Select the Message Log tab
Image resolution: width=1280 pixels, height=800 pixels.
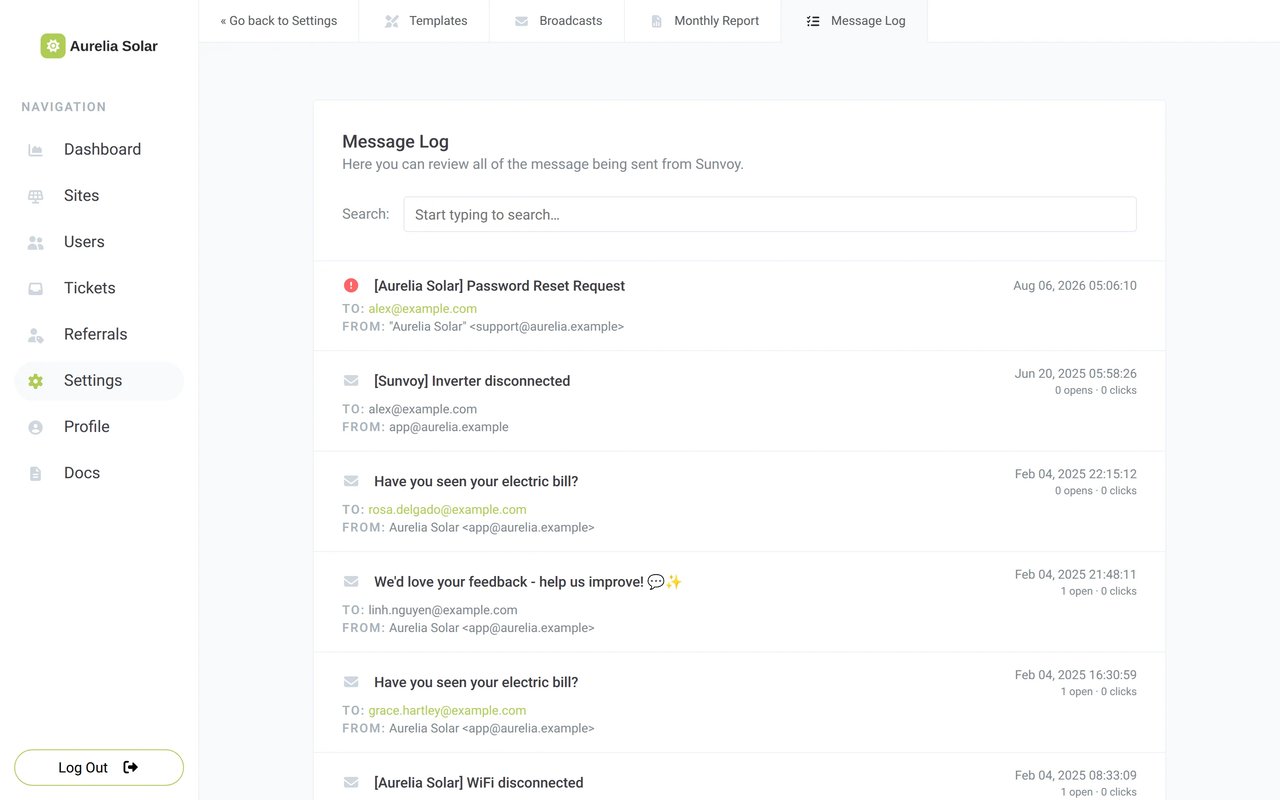coord(854,21)
